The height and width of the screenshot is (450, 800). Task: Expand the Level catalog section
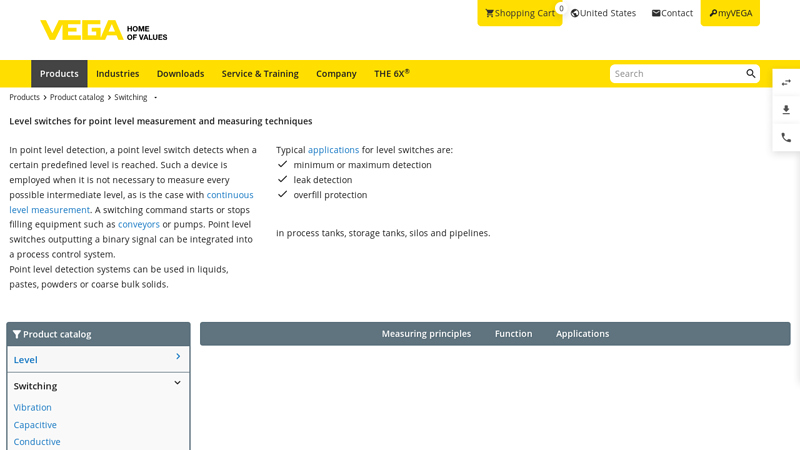[98, 359]
